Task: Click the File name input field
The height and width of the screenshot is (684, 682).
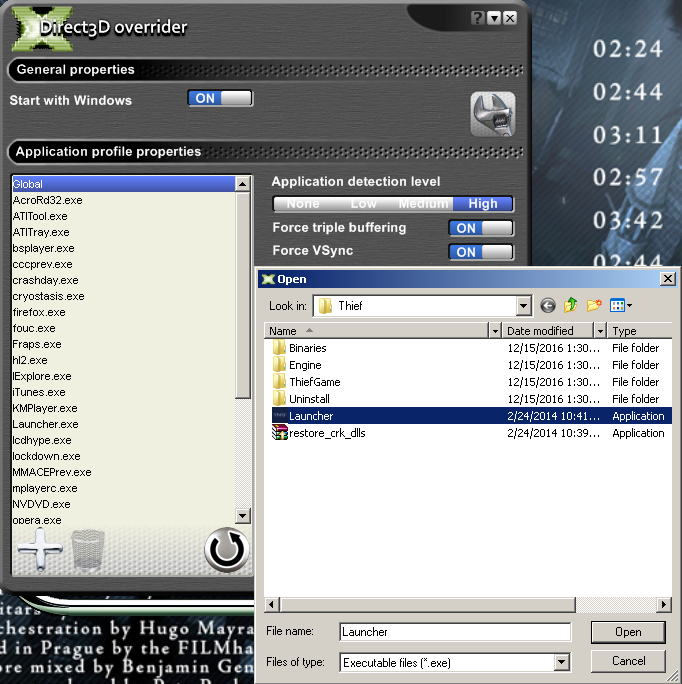Action: click(x=455, y=632)
